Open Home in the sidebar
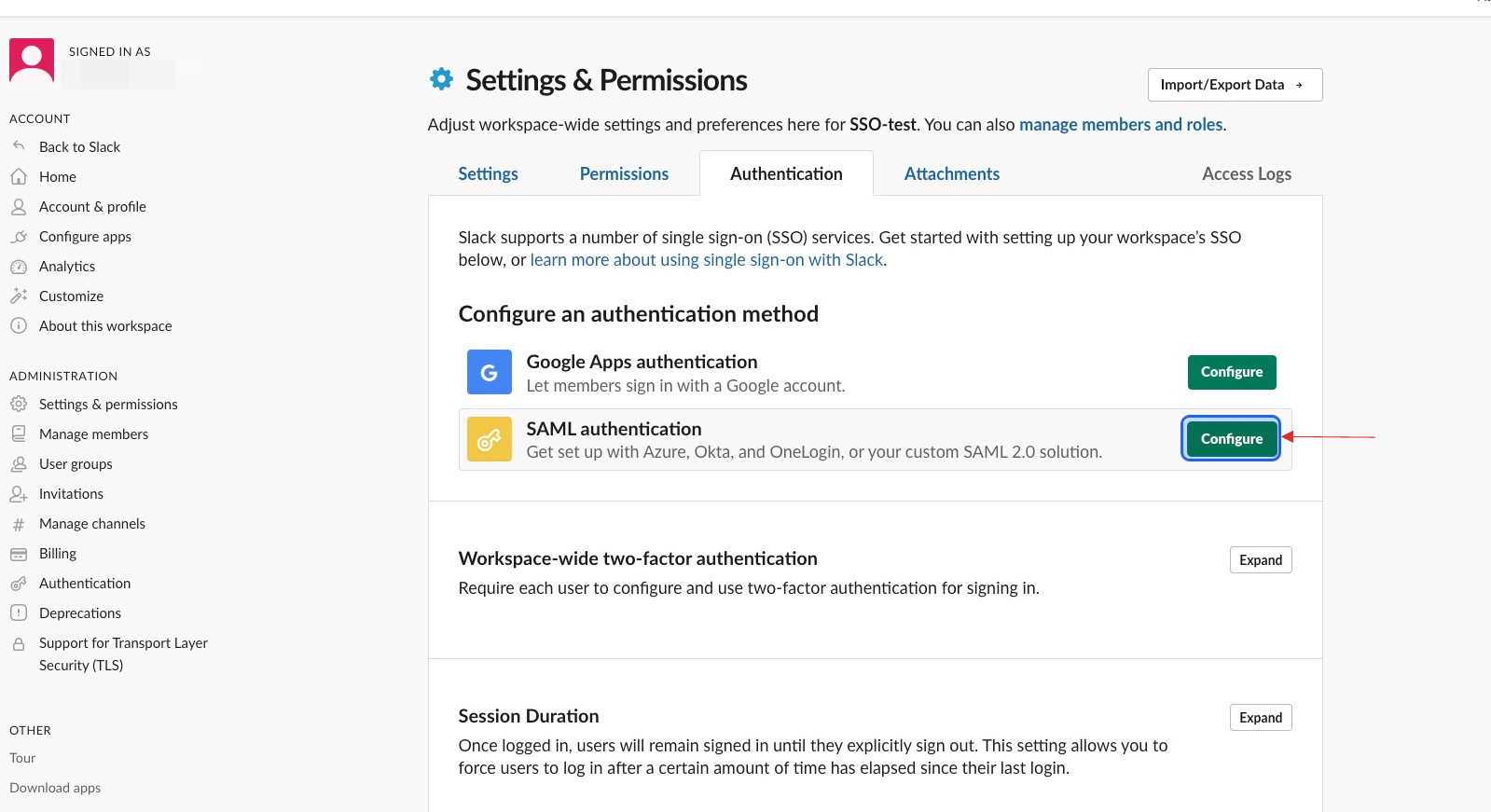This screenshot has width=1491, height=812. 58,176
